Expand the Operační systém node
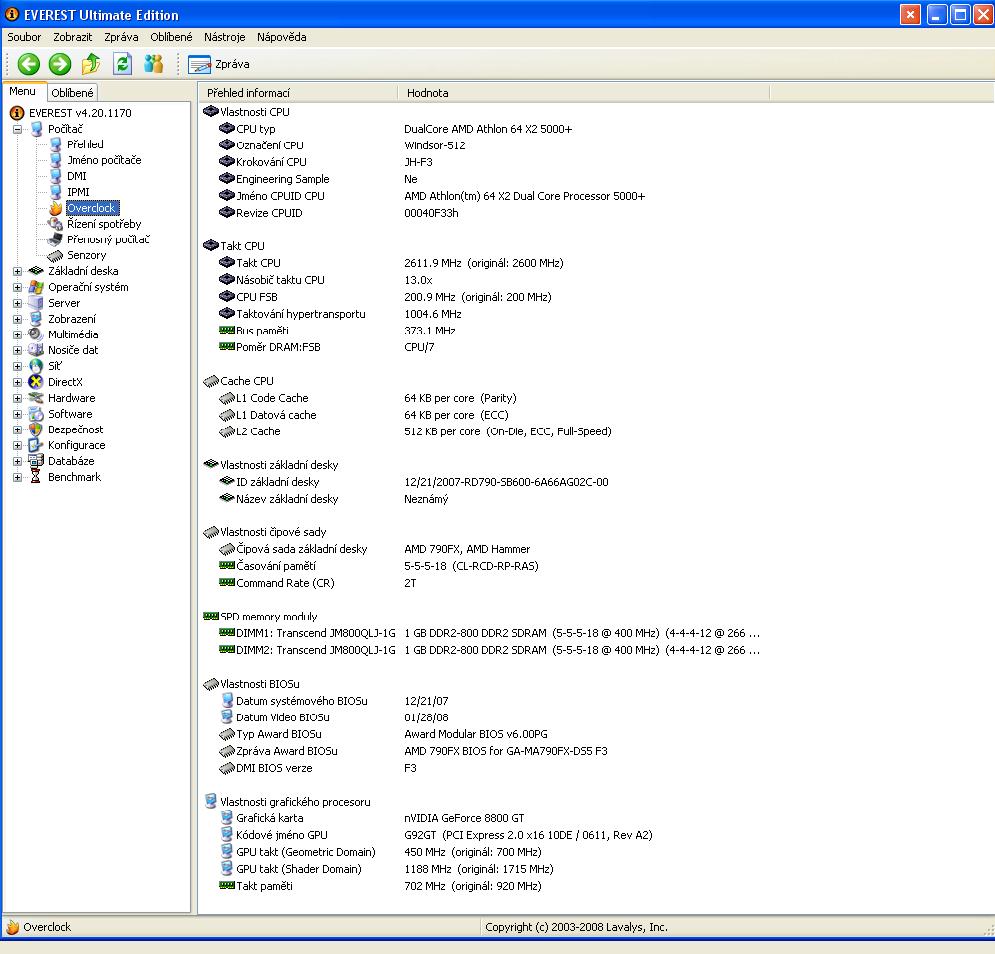 coord(17,287)
